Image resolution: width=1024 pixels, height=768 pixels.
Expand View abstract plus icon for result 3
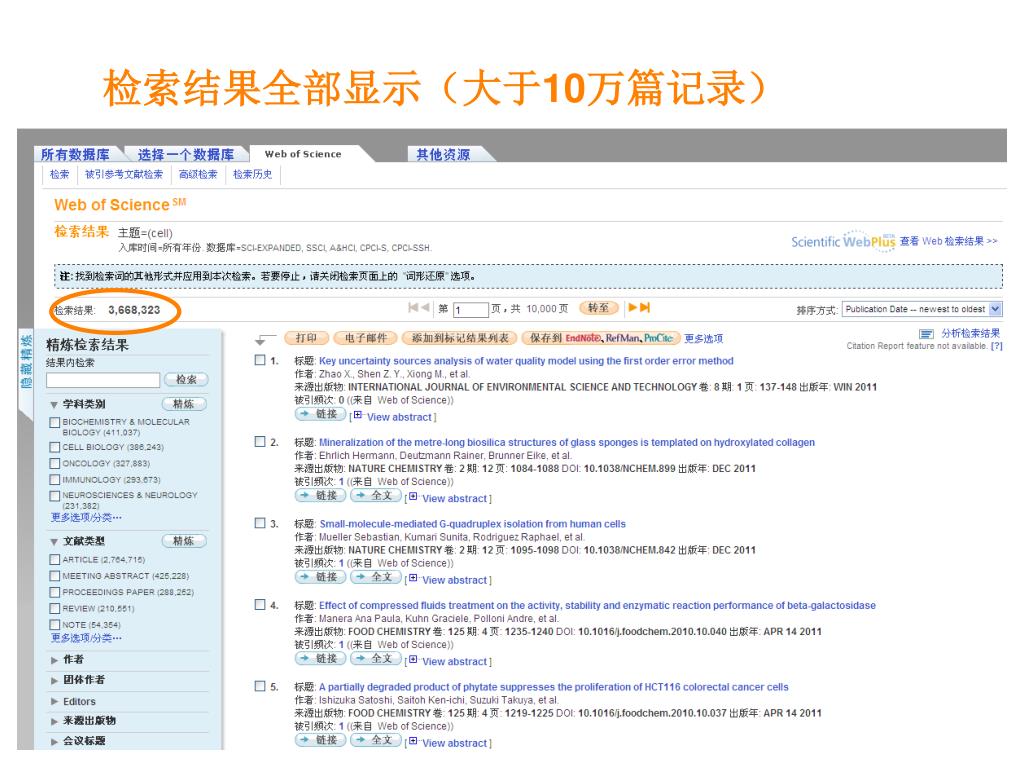pos(413,579)
